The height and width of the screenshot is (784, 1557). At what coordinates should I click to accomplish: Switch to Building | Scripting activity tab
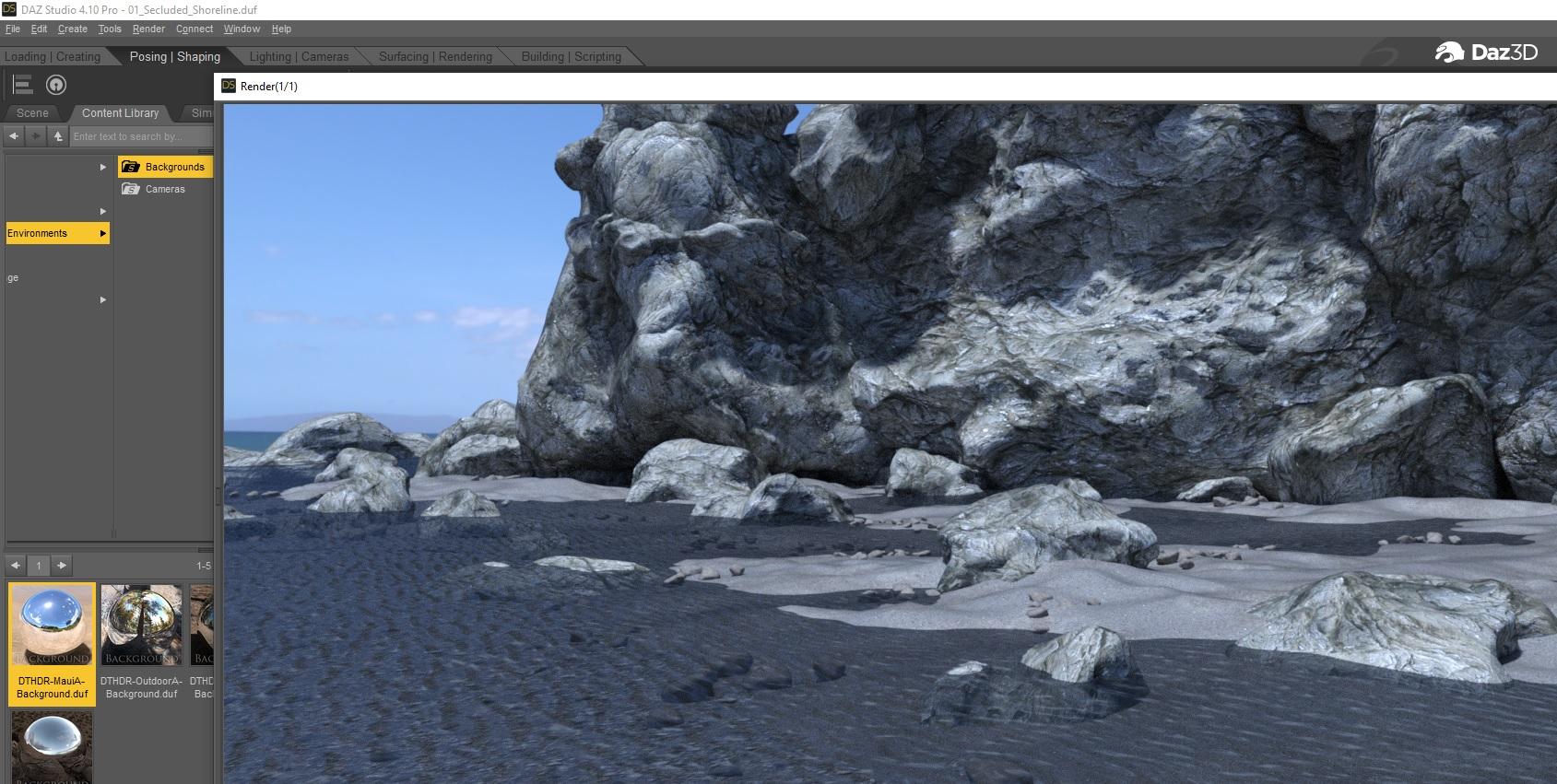[572, 56]
